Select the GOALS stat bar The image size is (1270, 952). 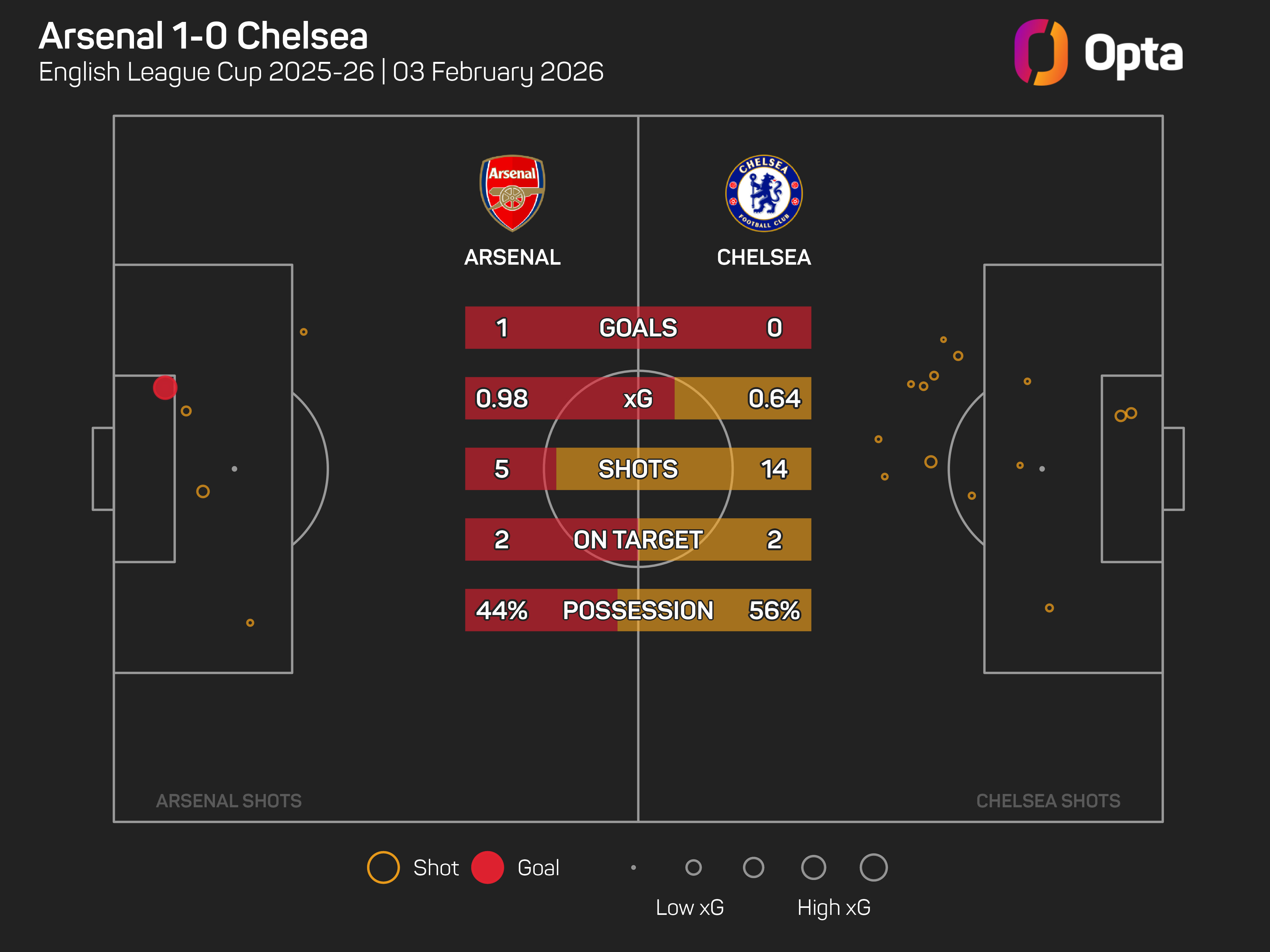[x=638, y=328]
